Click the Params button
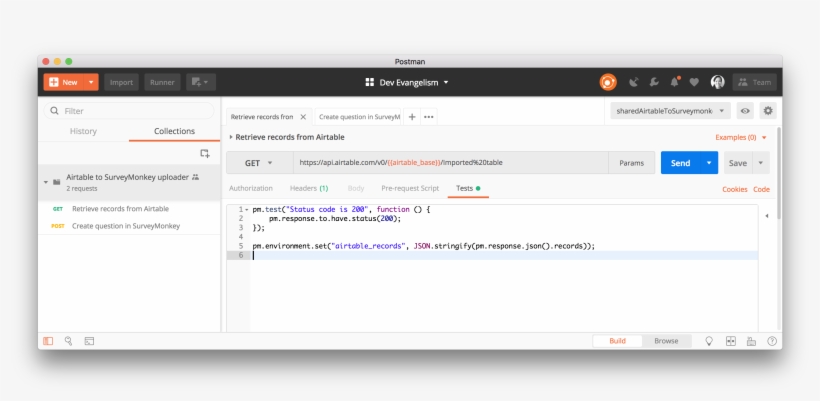Screen dimensions: 820x401 tap(632, 163)
